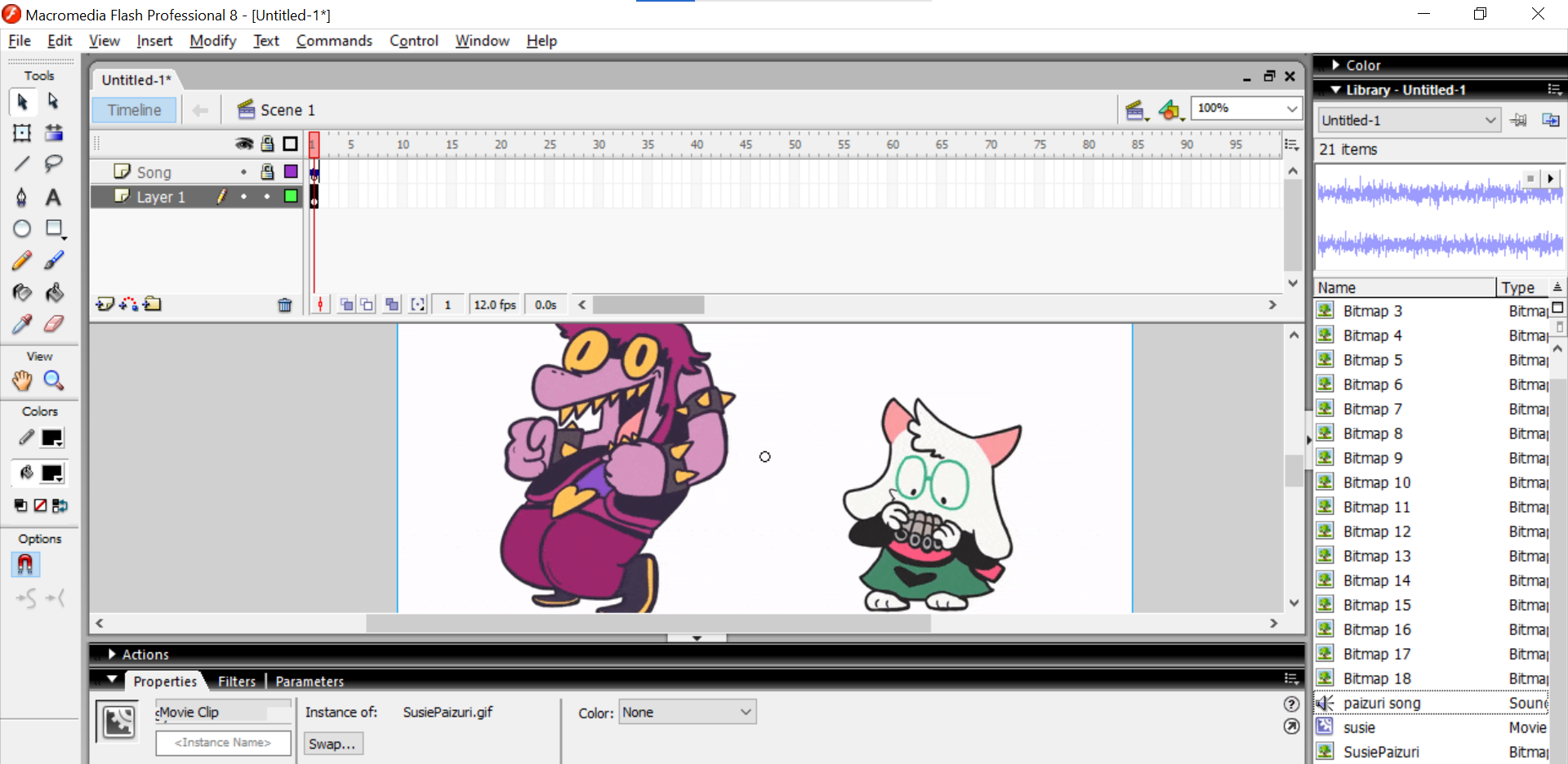Click the Delete Layer trash icon
1568x764 pixels.
284,304
